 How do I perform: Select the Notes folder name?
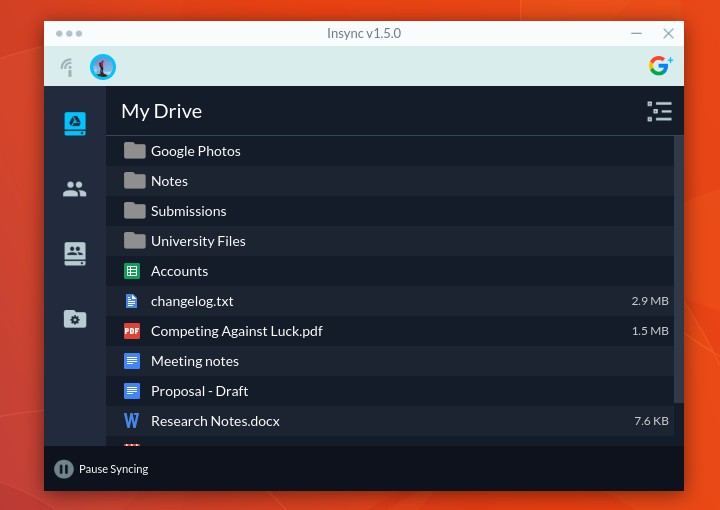pos(169,181)
